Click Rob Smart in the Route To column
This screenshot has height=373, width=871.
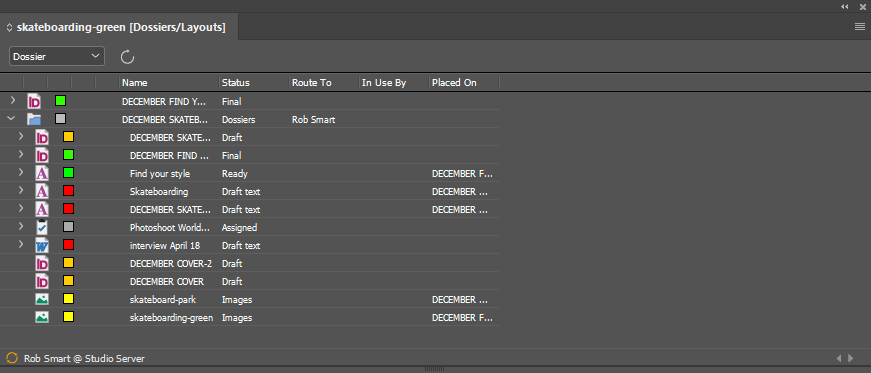point(313,120)
